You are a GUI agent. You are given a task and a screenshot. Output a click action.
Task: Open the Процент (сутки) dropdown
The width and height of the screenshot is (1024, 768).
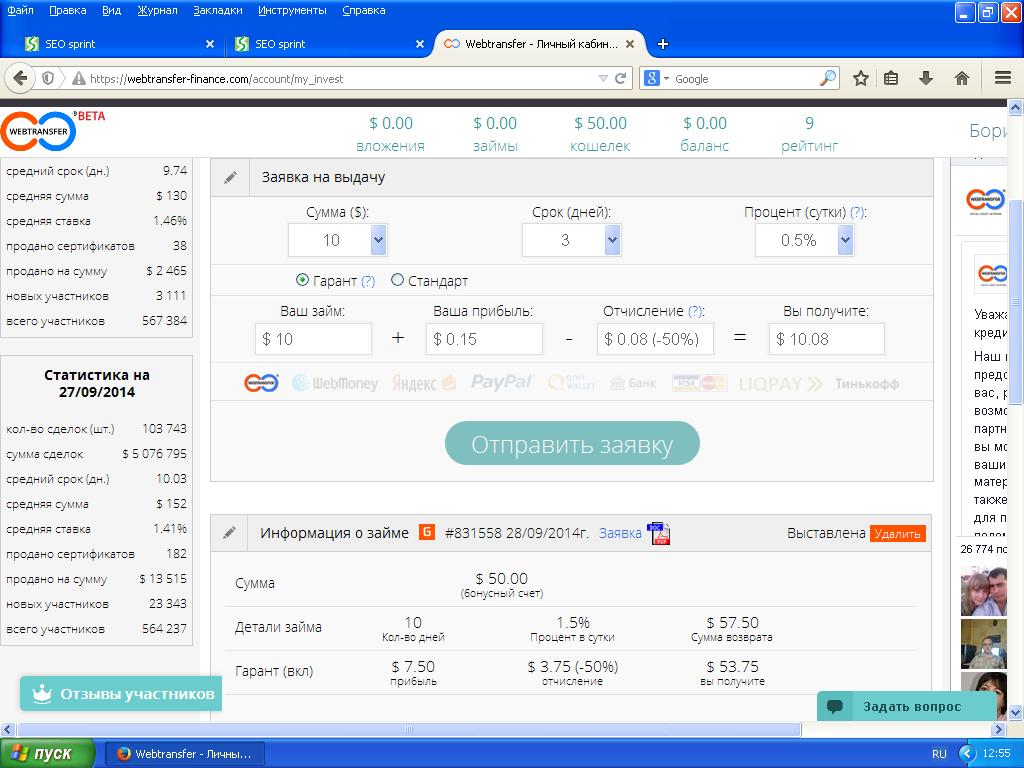(805, 240)
